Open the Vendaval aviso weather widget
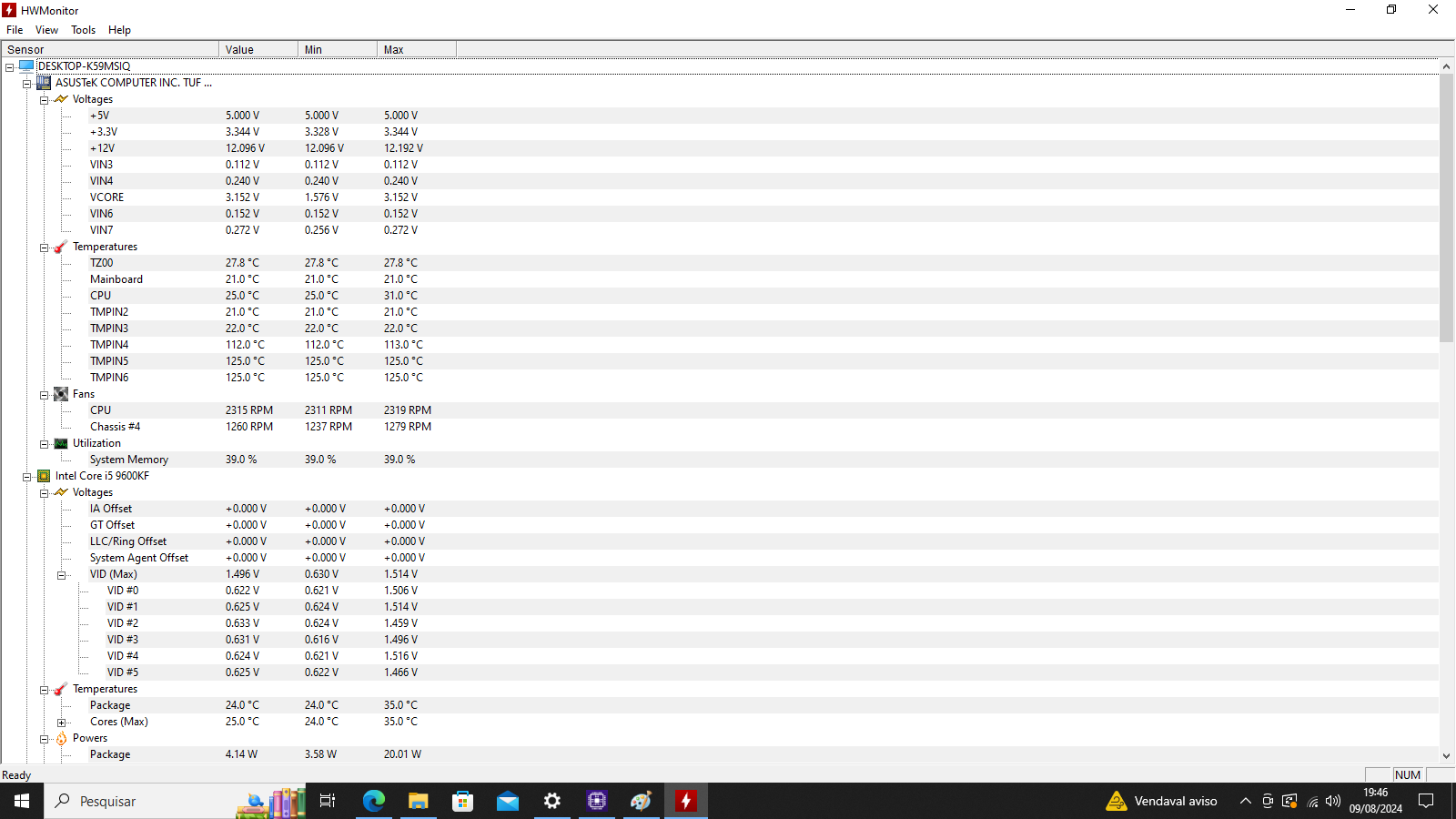This screenshot has height=819, width=1456. [x=1161, y=801]
